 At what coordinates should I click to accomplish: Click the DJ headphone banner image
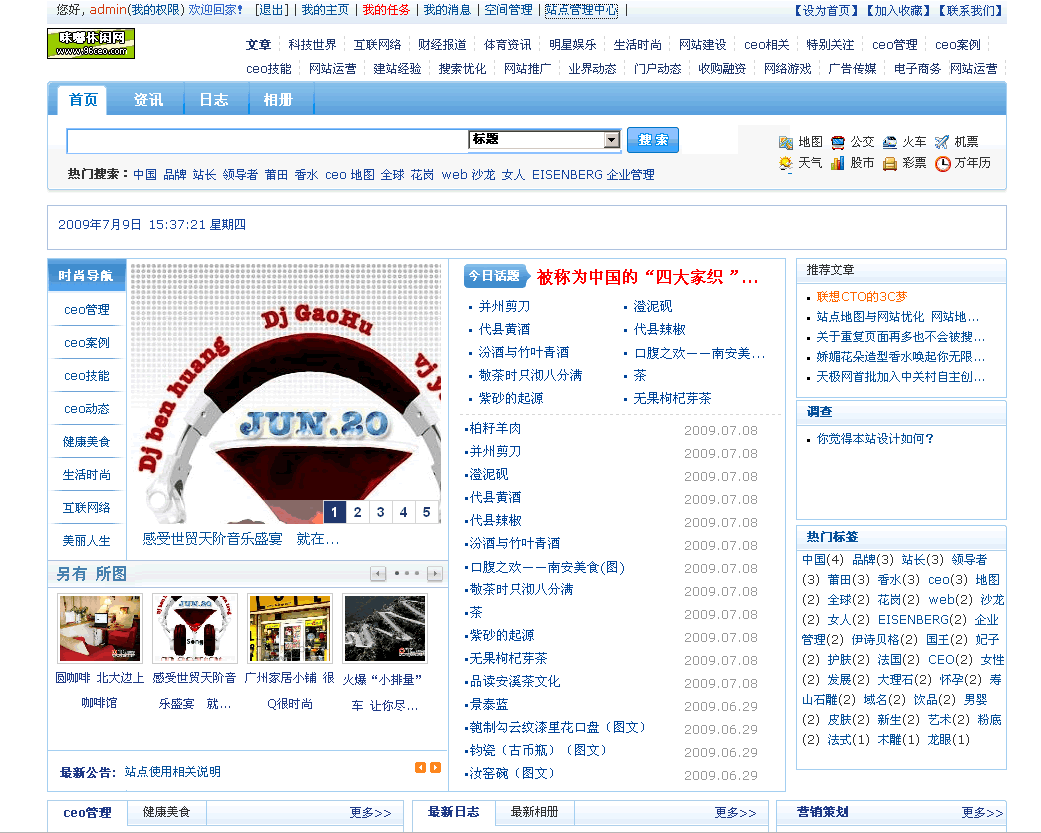285,394
